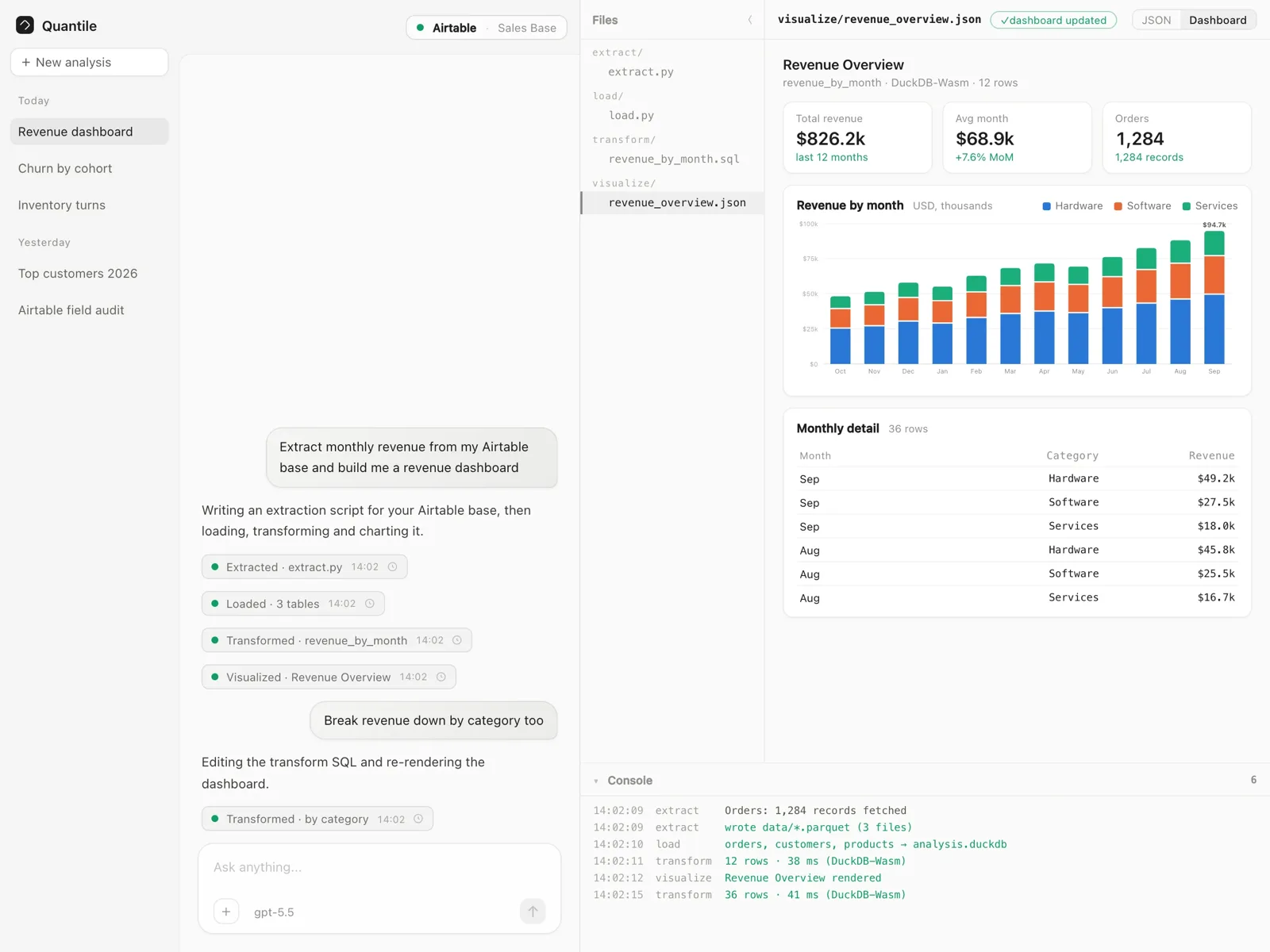Click the Hardware legend swatch
Viewport: 1270px width, 952px height.
point(1046,206)
